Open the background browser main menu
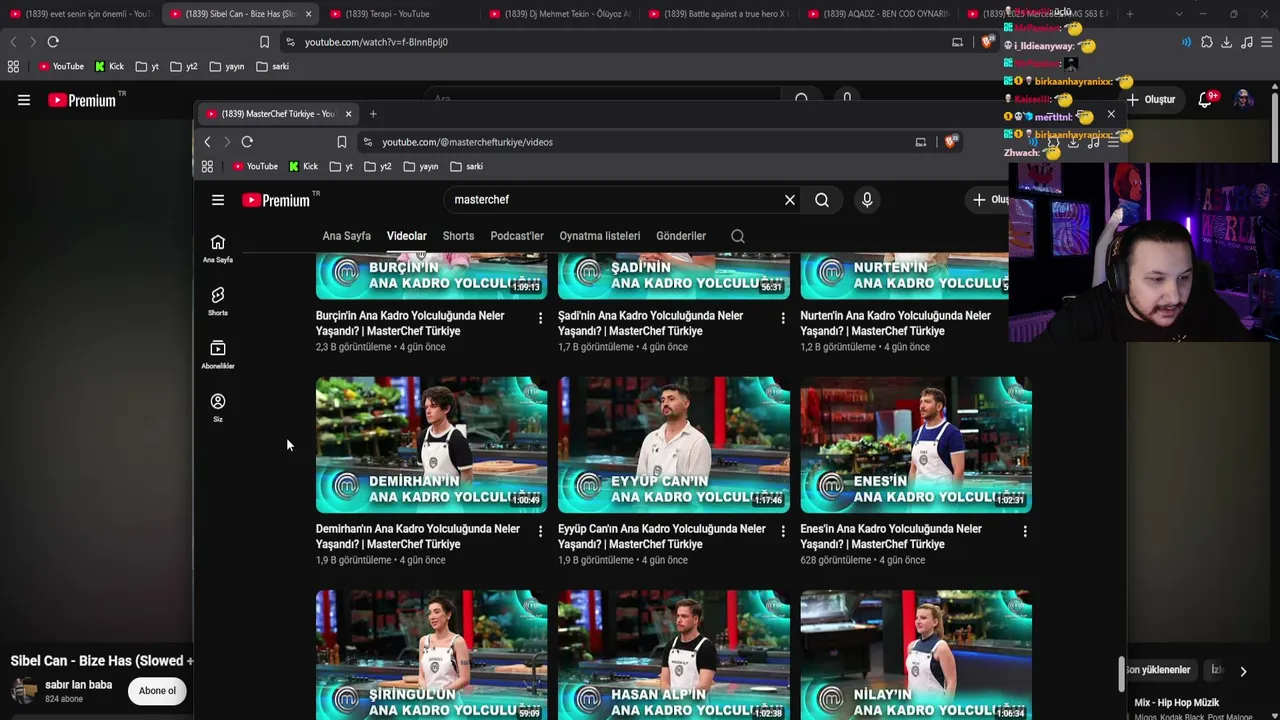The height and width of the screenshot is (720, 1280). coord(1266,42)
